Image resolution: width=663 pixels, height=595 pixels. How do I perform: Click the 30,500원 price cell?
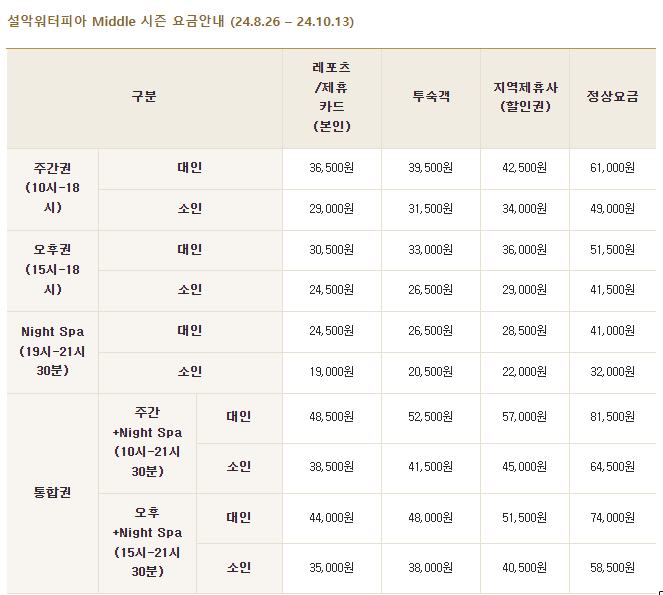coord(332,250)
